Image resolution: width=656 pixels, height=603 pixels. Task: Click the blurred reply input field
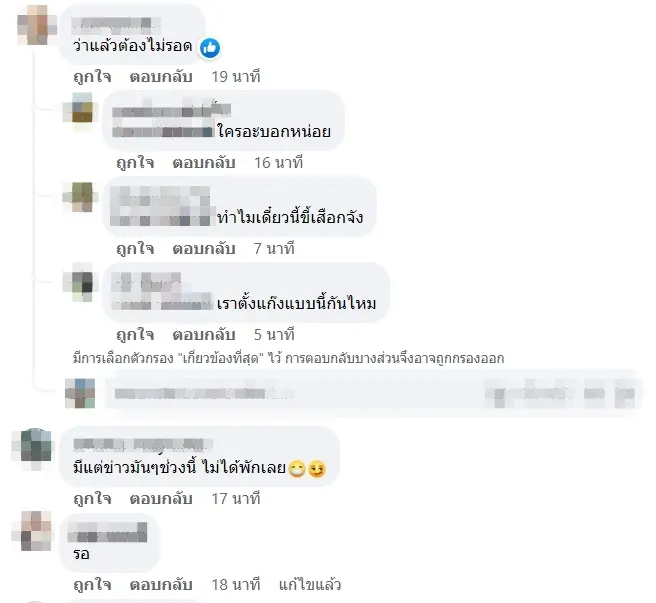coord(372,393)
